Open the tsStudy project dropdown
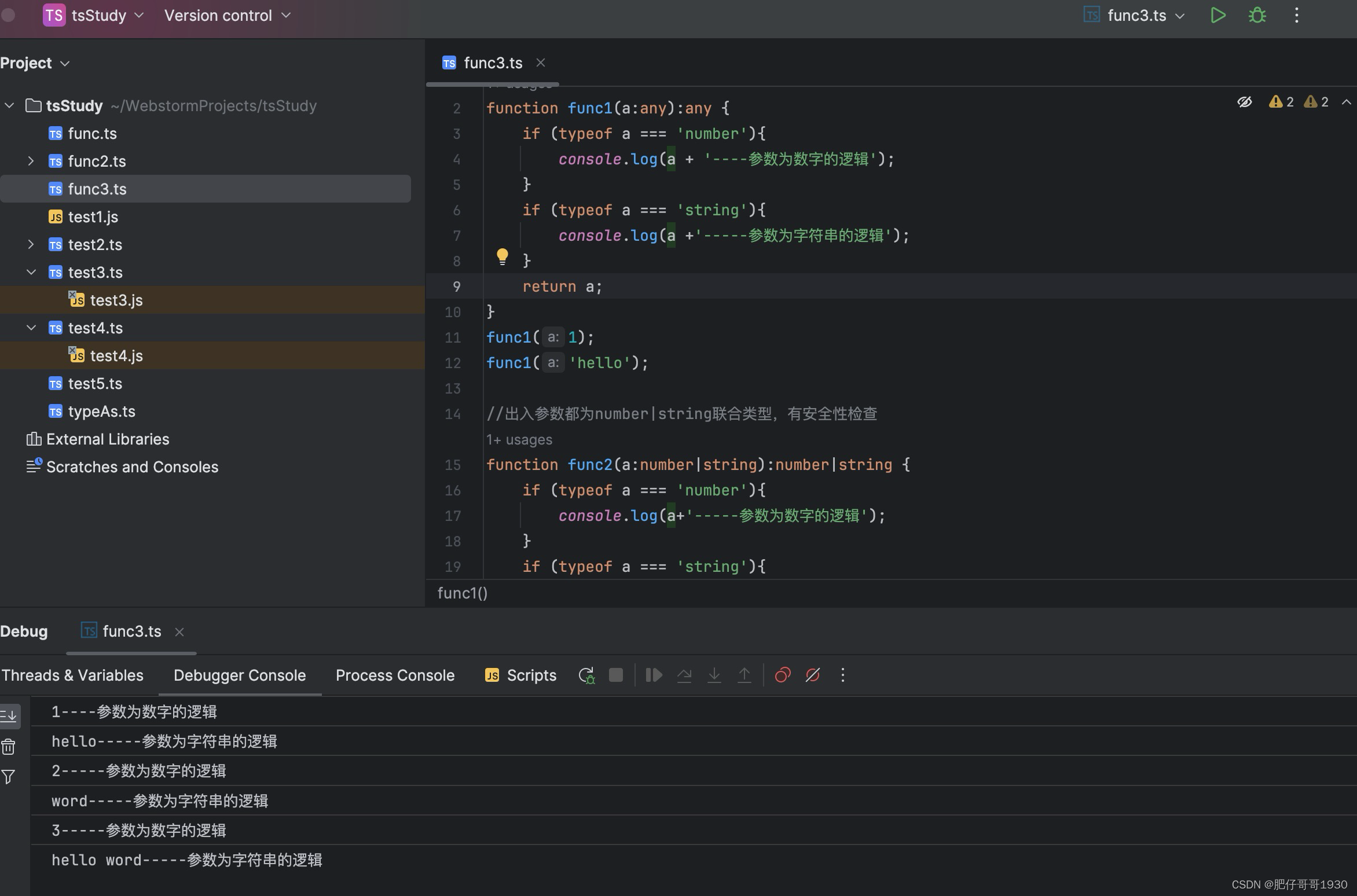1357x896 pixels. [x=107, y=16]
